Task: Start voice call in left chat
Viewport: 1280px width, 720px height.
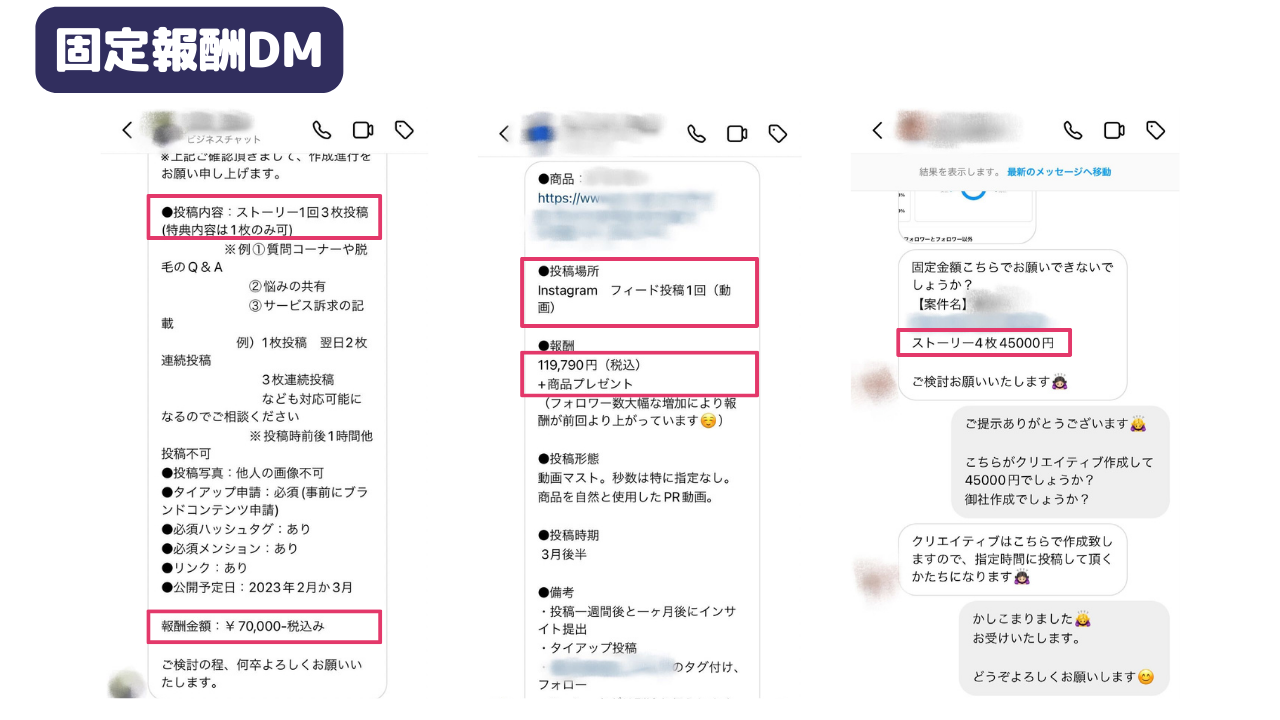Action: (x=321, y=130)
